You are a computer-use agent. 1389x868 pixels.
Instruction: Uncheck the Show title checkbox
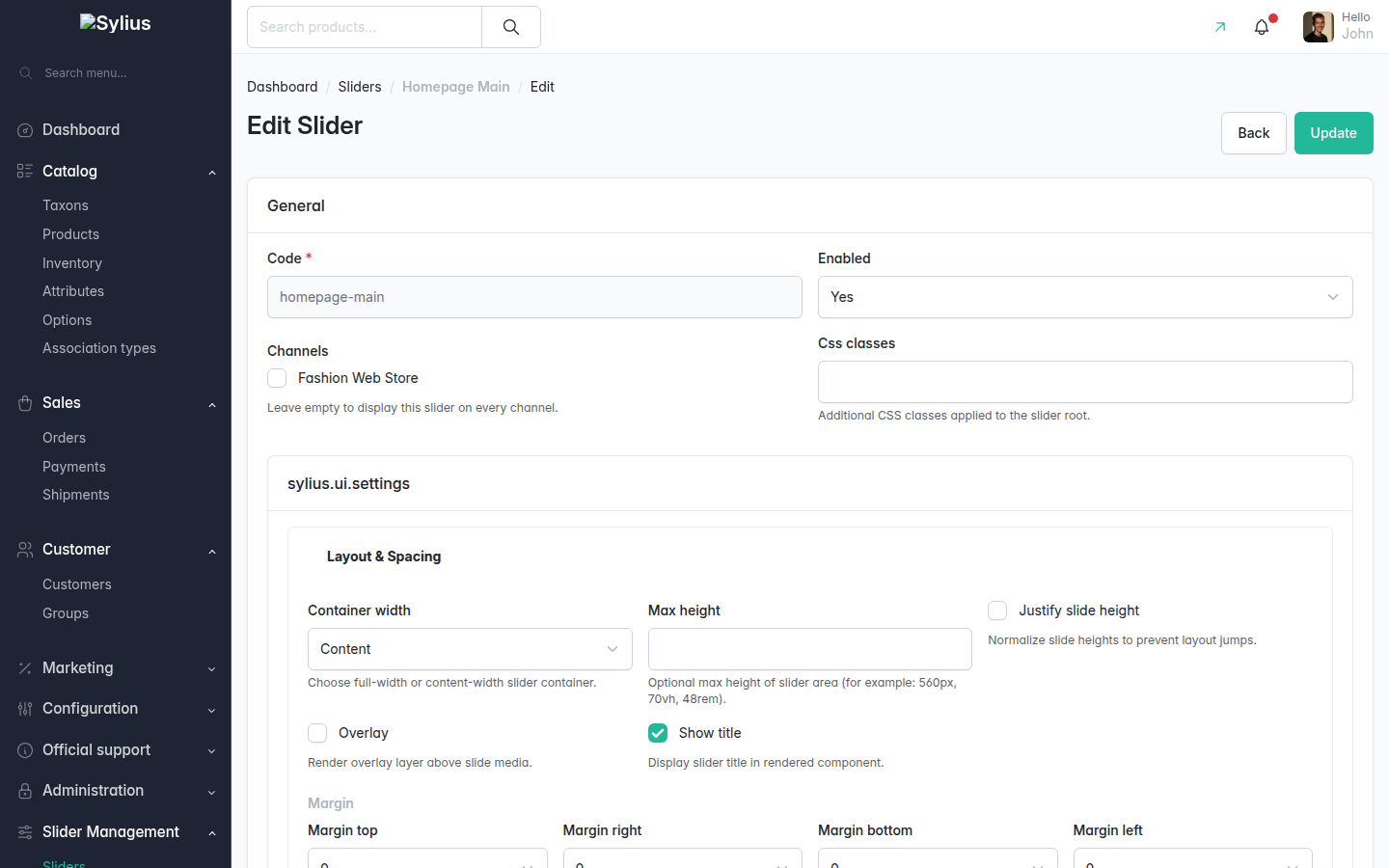coord(658,733)
